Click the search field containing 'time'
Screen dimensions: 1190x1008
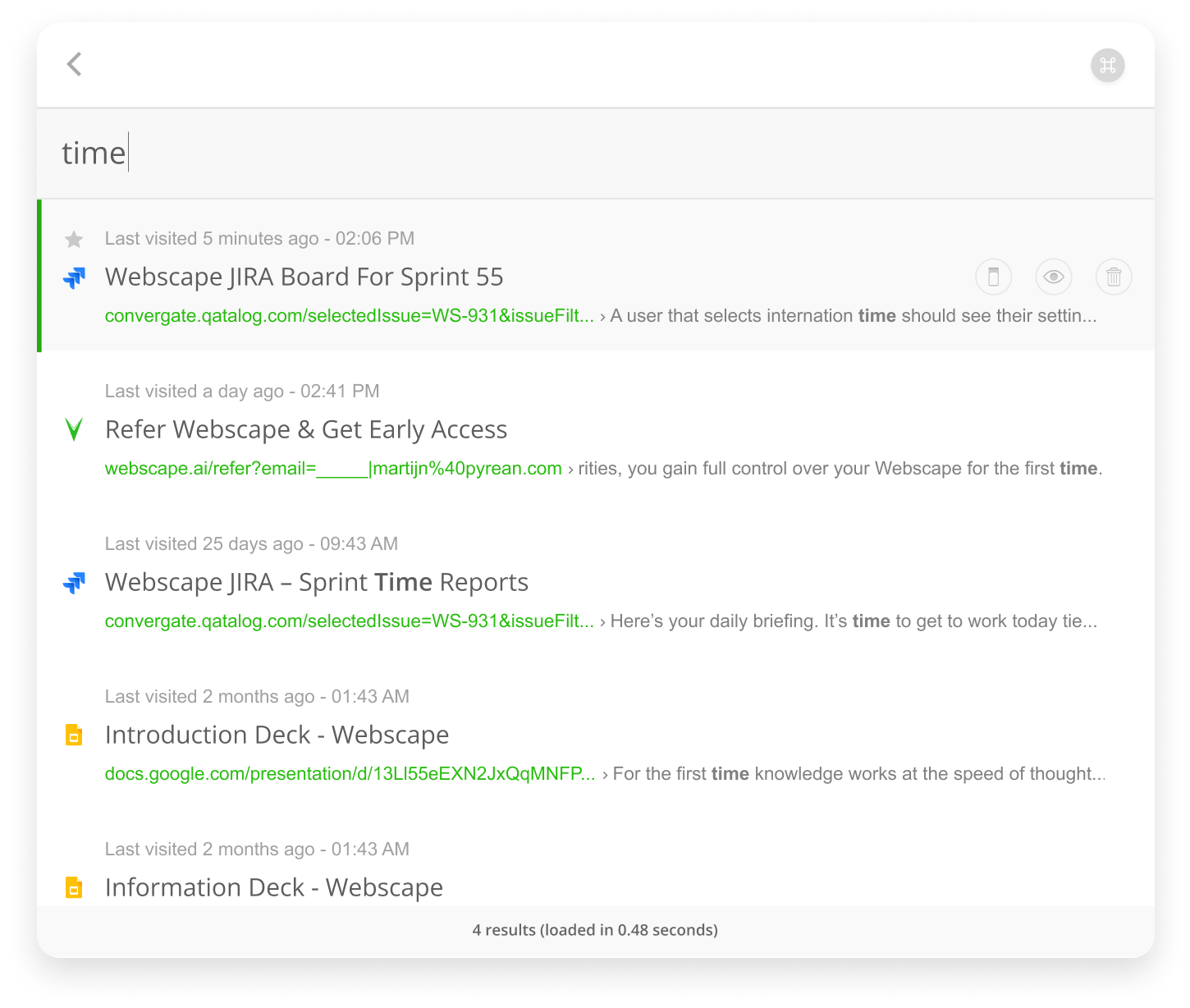point(595,153)
